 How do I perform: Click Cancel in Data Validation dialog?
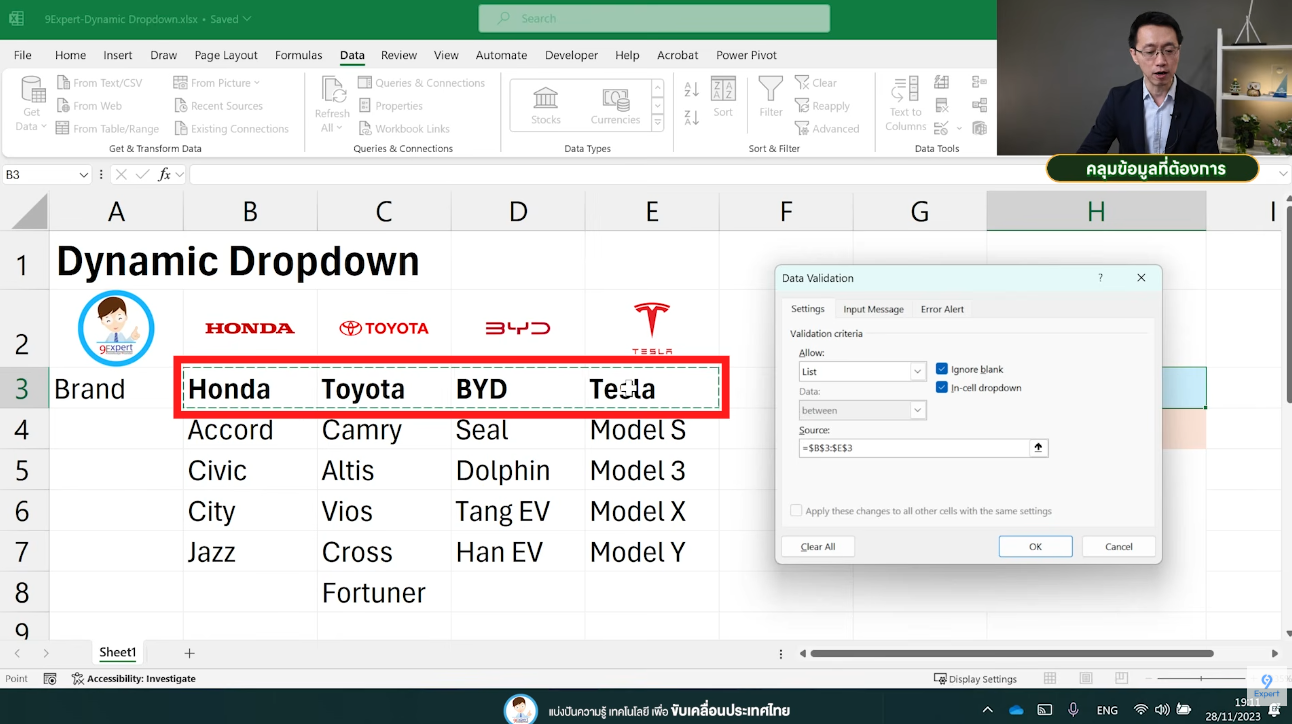[1119, 546]
